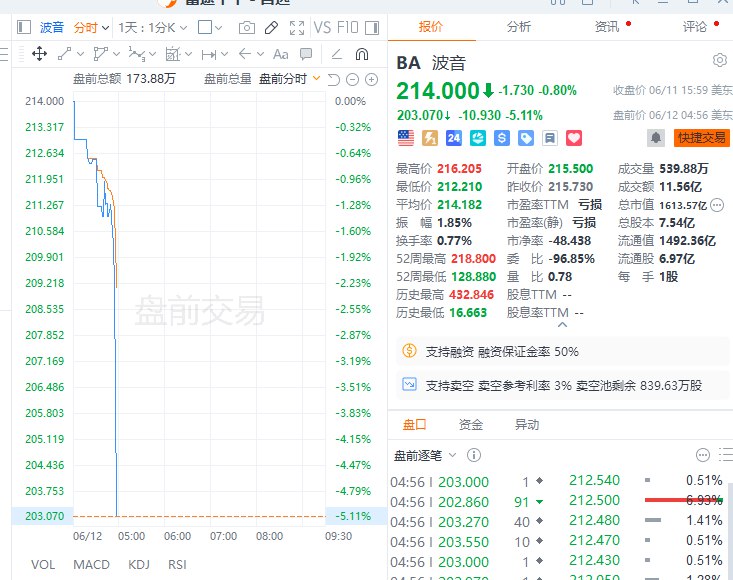Image resolution: width=733 pixels, height=580 pixels.
Task: Select the MACD indicator
Action: click(x=92, y=565)
